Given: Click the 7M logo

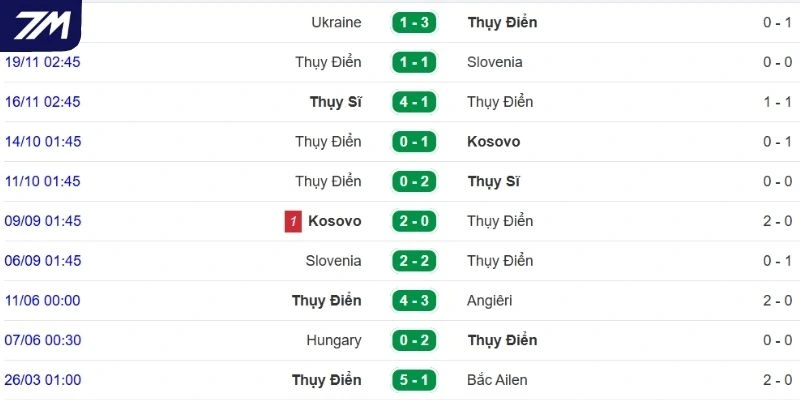Looking at the screenshot, I should tap(41, 25).
